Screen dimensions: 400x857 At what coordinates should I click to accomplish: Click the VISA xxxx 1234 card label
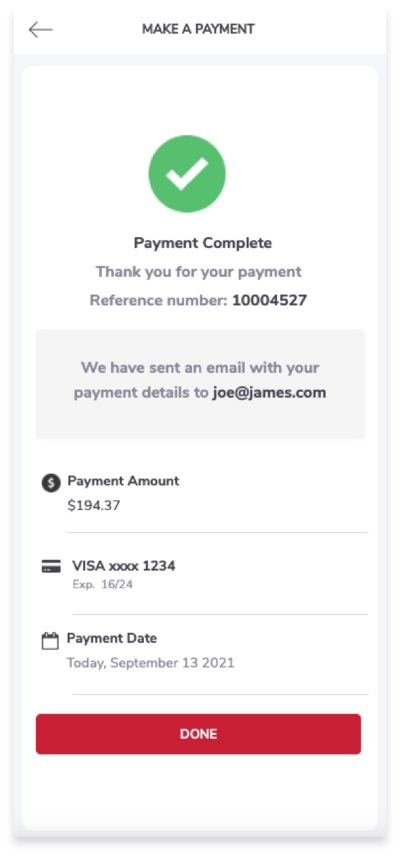[124, 566]
